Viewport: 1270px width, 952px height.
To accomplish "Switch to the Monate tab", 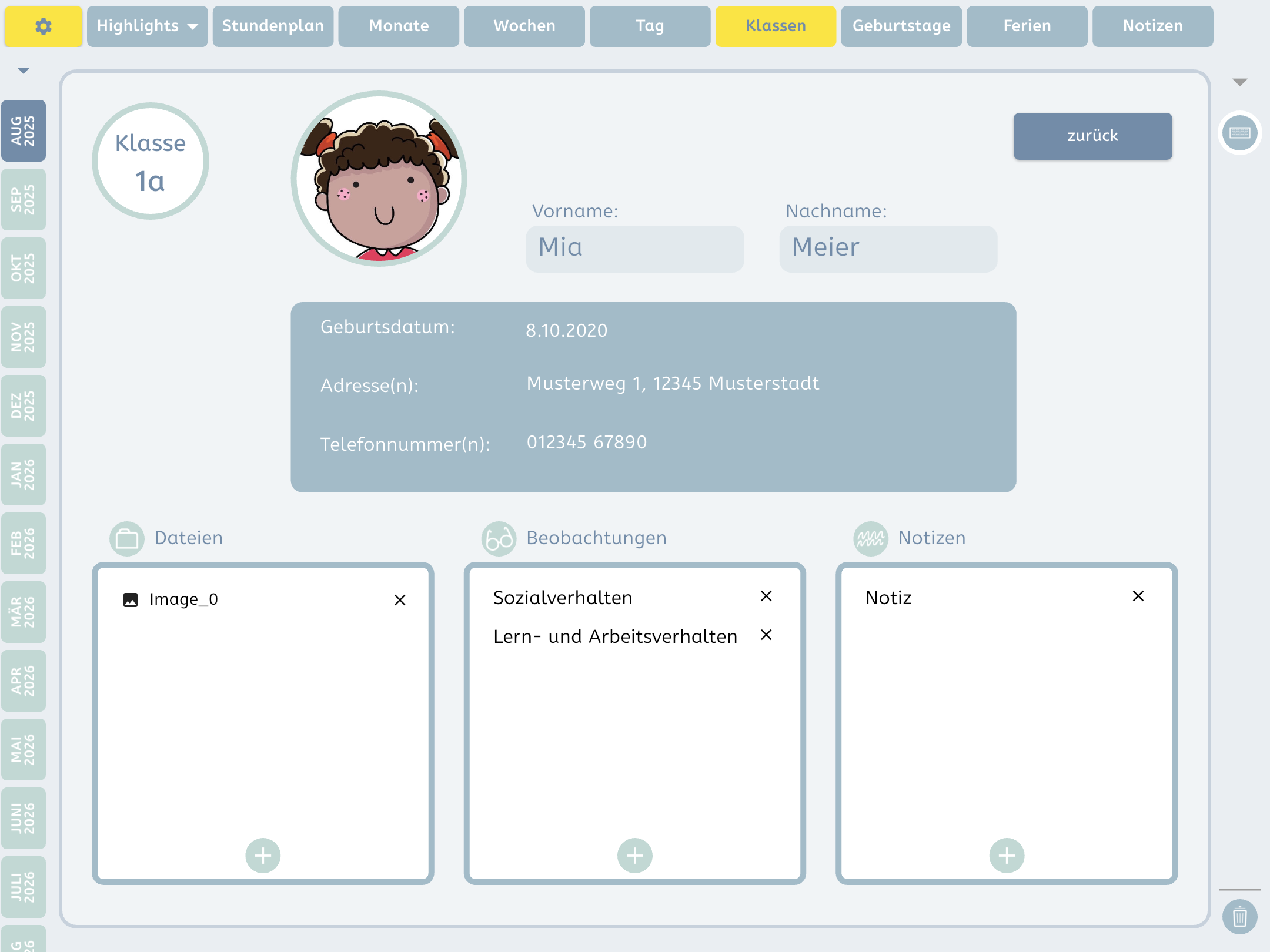I will 399,26.
